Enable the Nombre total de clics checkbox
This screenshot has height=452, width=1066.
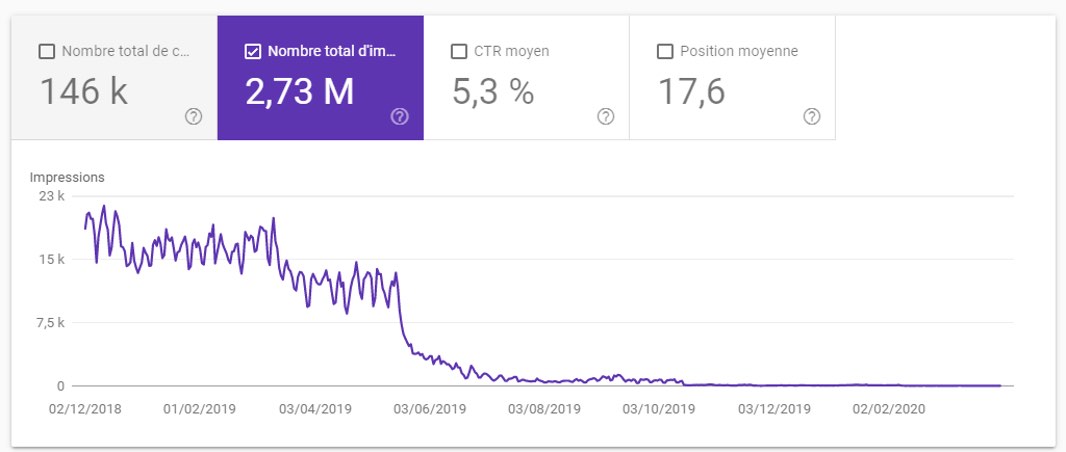pos(47,52)
